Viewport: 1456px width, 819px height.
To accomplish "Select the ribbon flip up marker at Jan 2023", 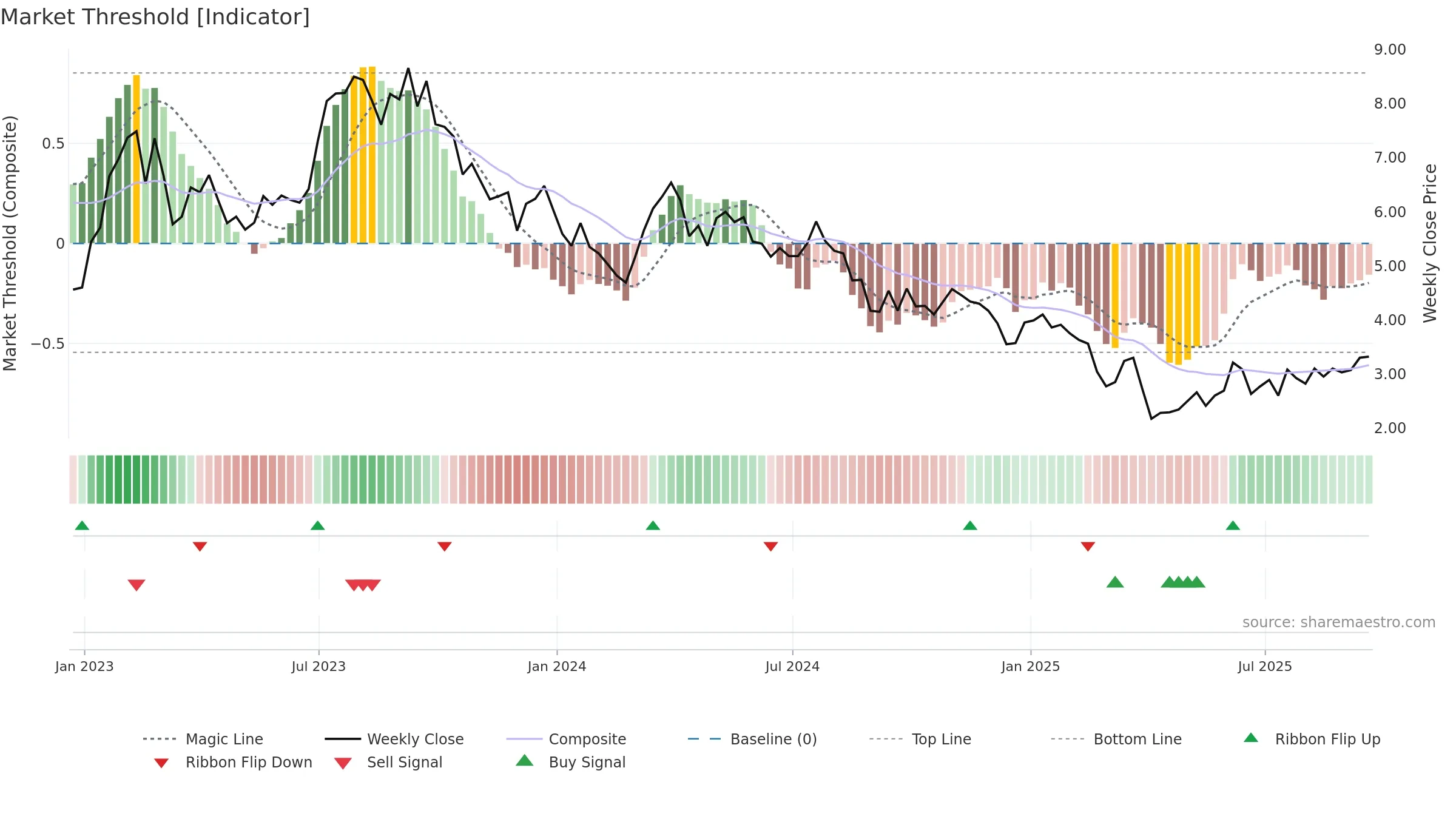I will point(82,525).
